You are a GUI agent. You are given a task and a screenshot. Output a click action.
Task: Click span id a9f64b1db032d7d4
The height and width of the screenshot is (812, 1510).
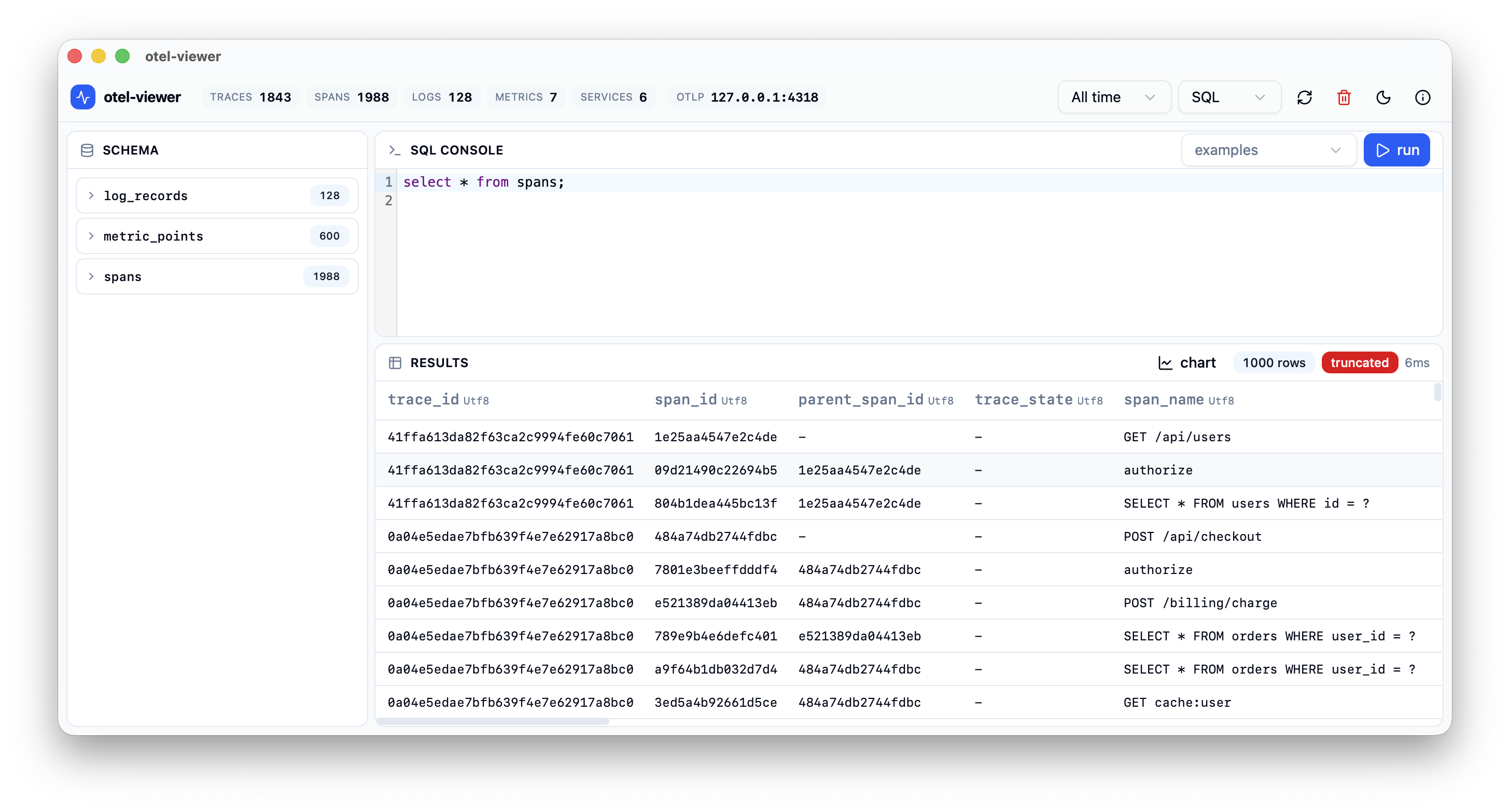(x=715, y=669)
